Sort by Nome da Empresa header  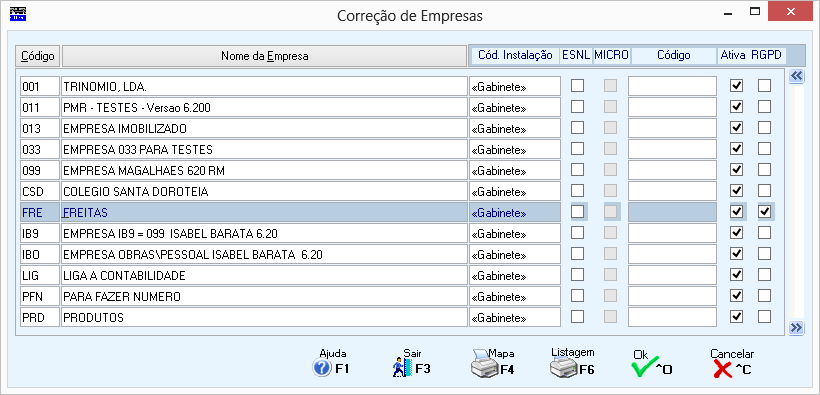(x=264, y=56)
